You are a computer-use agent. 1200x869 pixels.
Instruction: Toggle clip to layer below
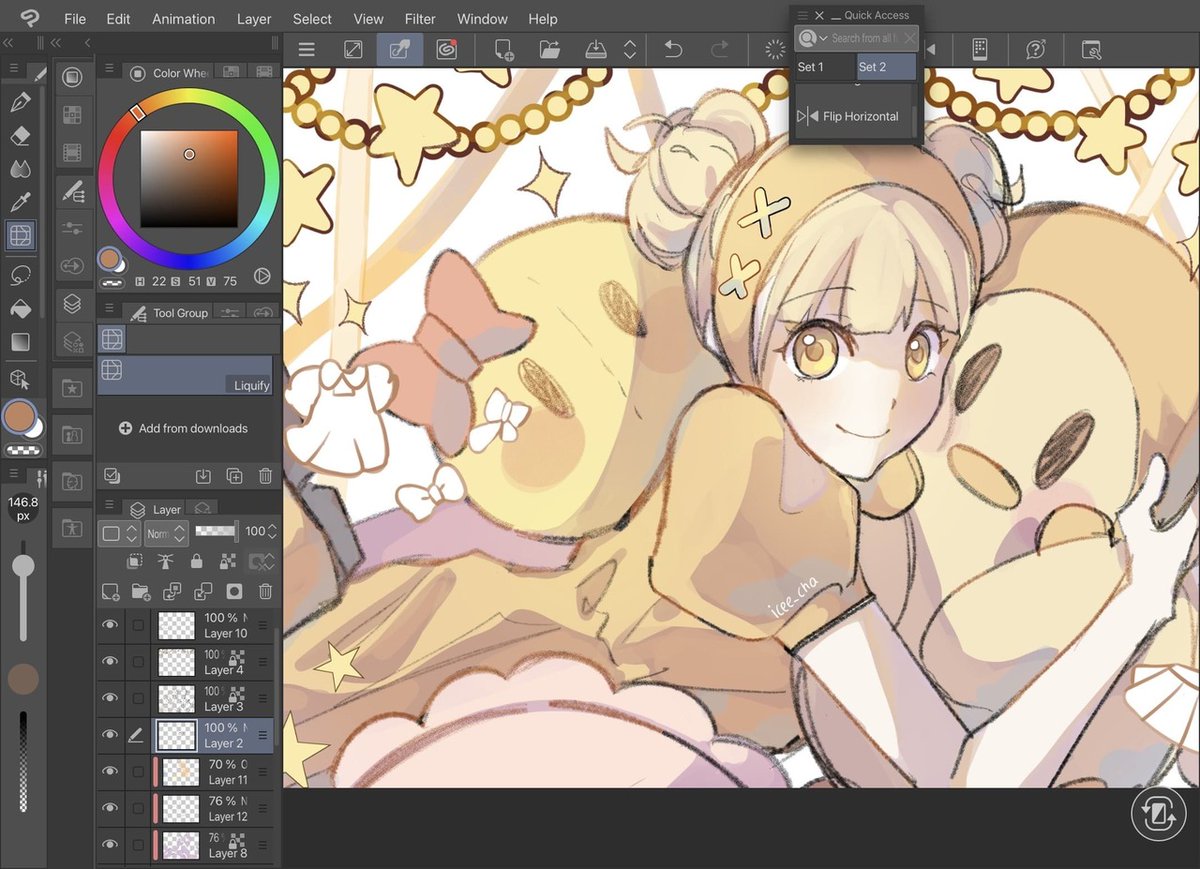[135, 562]
